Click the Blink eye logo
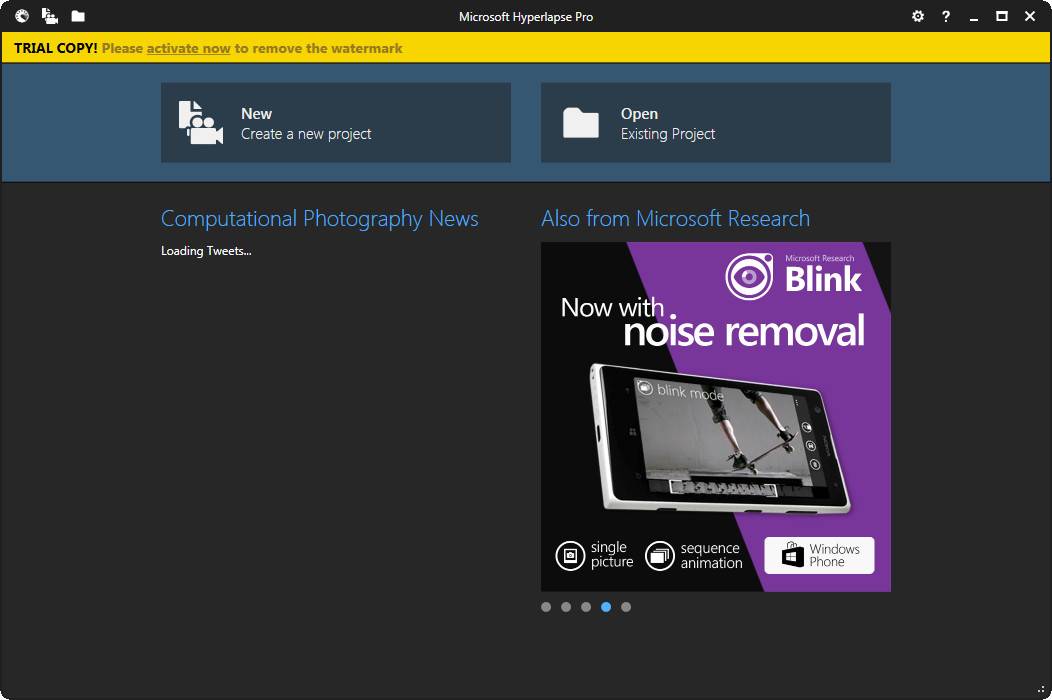The height and width of the screenshot is (700, 1052). tap(749, 276)
